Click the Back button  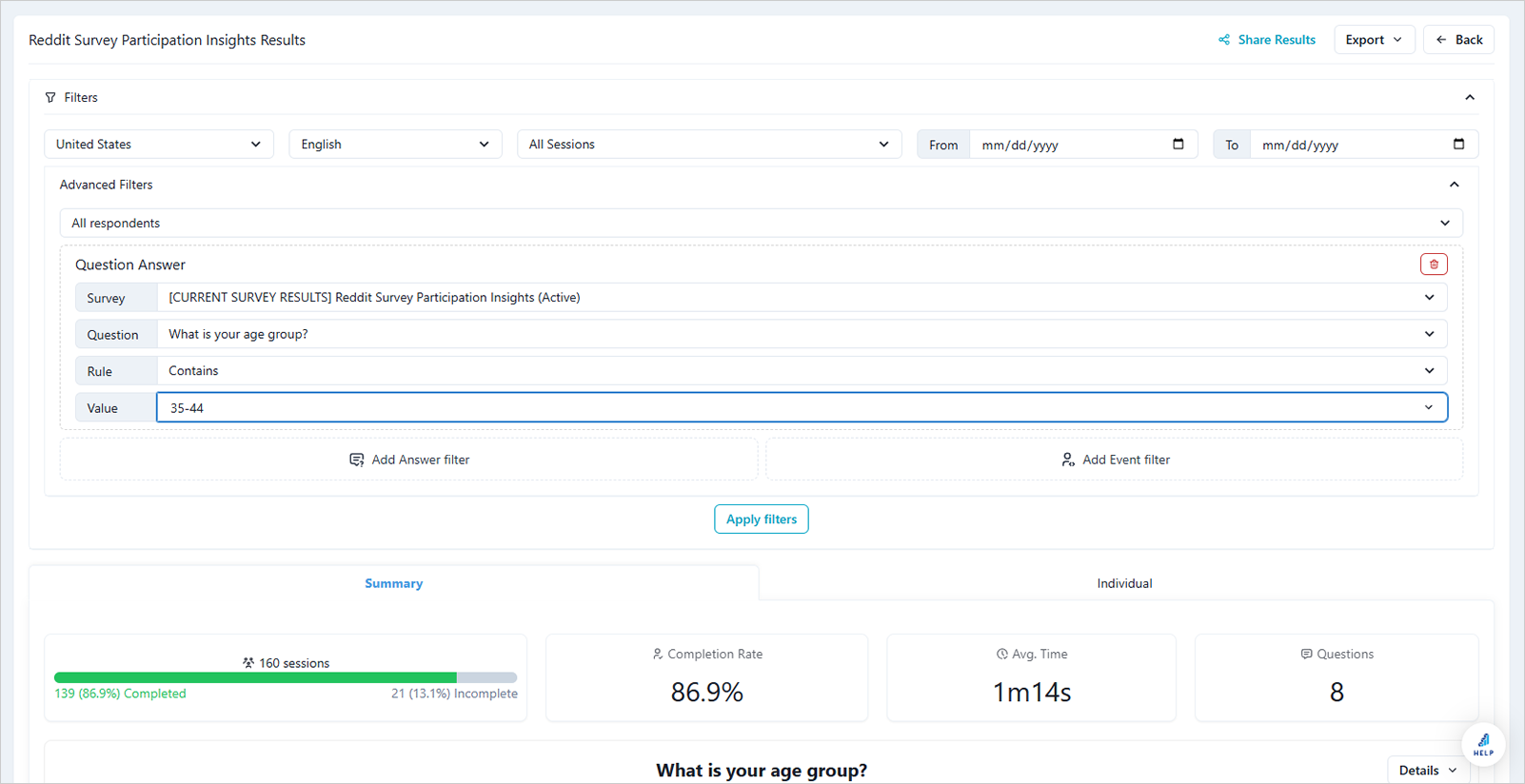1458,40
